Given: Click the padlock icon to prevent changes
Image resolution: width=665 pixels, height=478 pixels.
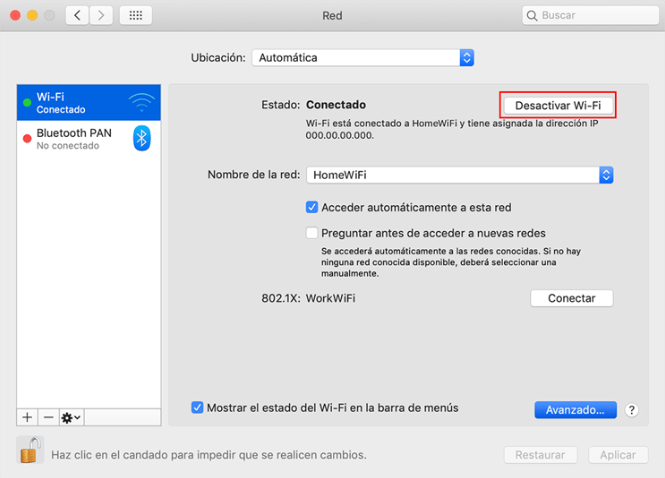Looking at the screenshot, I should 30,452.
